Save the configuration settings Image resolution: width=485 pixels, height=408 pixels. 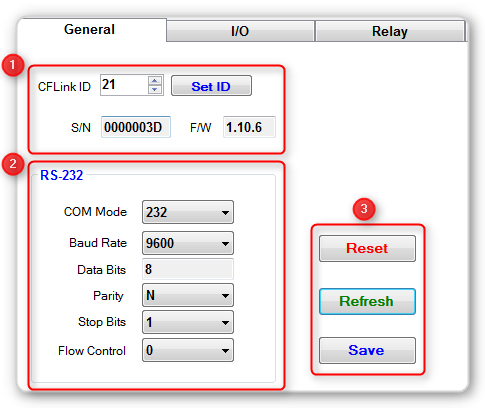367,350
